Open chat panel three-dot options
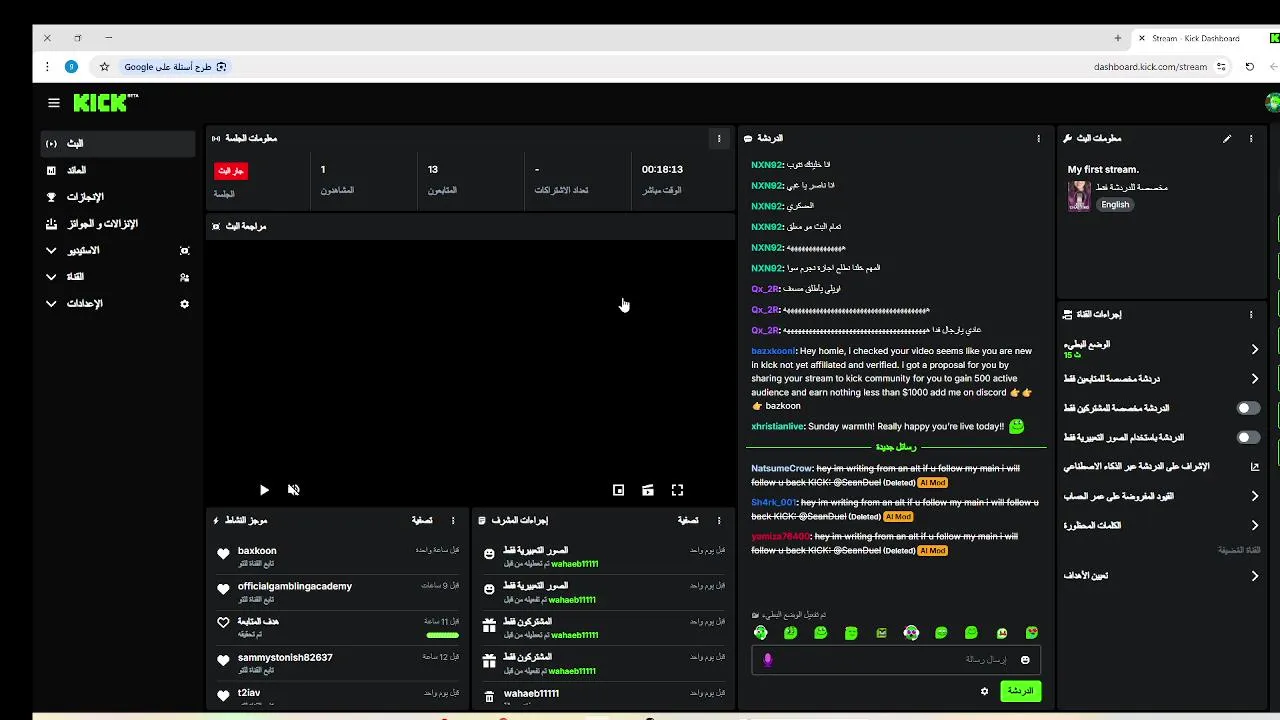This screenshot has width=1280, height=720. (x=1038, y=139)
